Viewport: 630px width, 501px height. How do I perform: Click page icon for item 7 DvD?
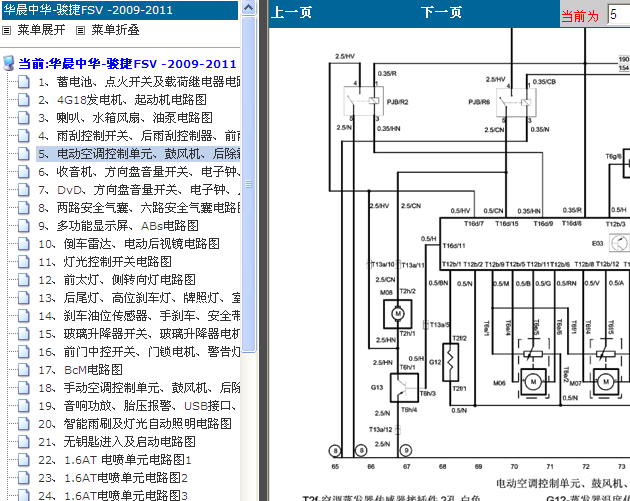coord(24,190)
